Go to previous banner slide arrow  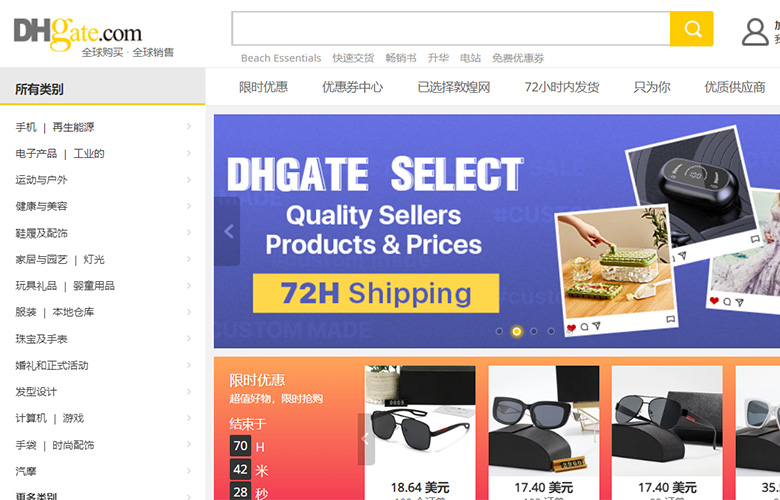point(228,231)
